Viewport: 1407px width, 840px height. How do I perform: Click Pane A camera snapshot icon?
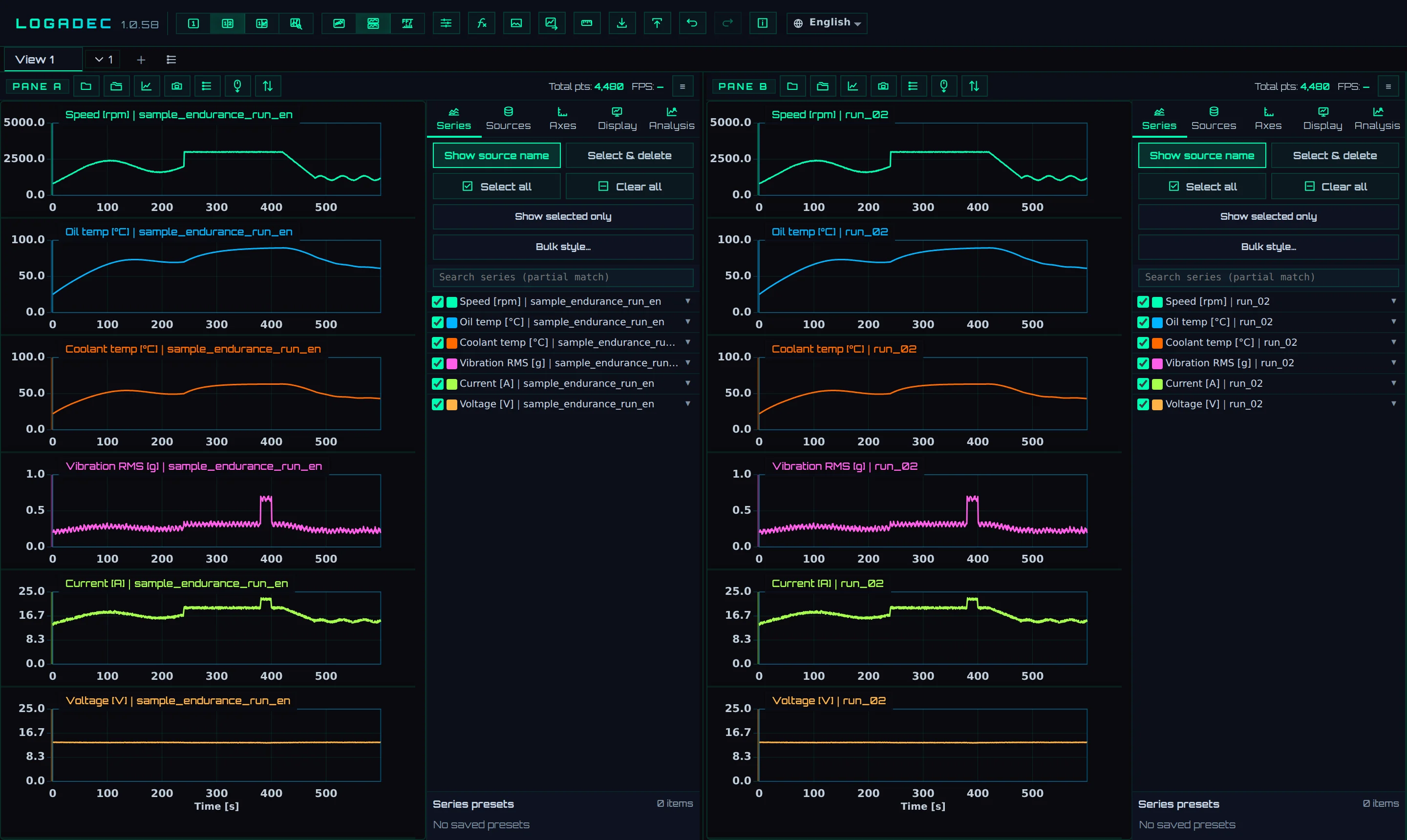point(177,86)
